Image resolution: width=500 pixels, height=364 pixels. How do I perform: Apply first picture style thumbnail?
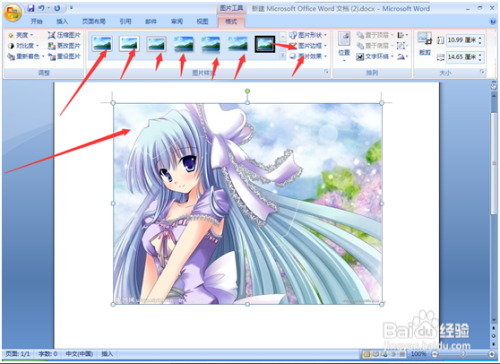[x=102, y=44]
